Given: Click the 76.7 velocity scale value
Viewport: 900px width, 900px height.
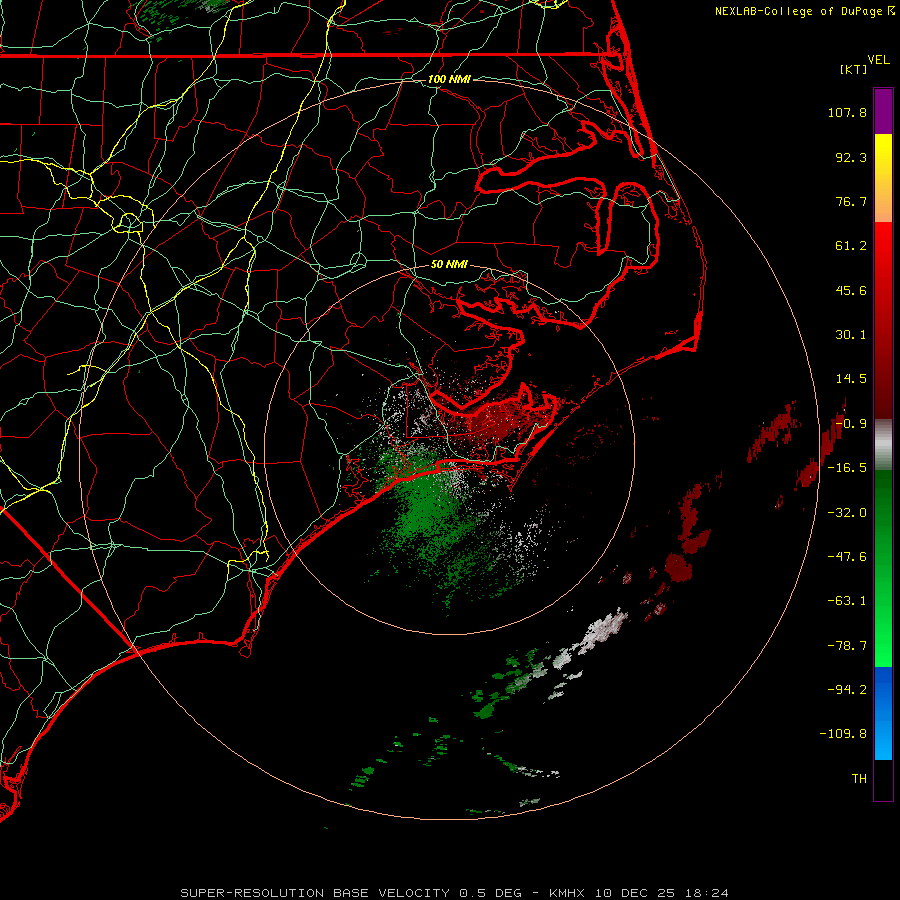Looking at the screenshot, I should tap(851, 201).
